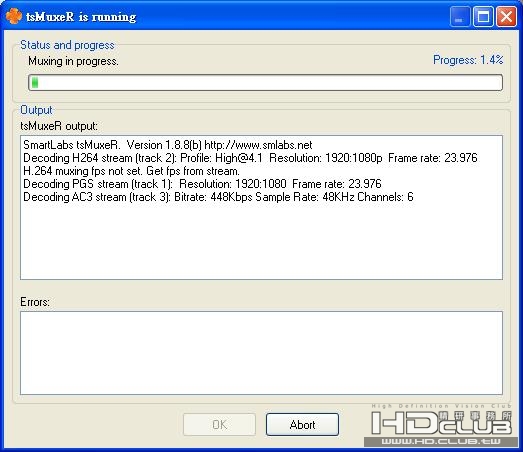Click the 'Progress: 1.4%' label
The width and height of the screenshot is (523, 452).
(x=468, y=60)
